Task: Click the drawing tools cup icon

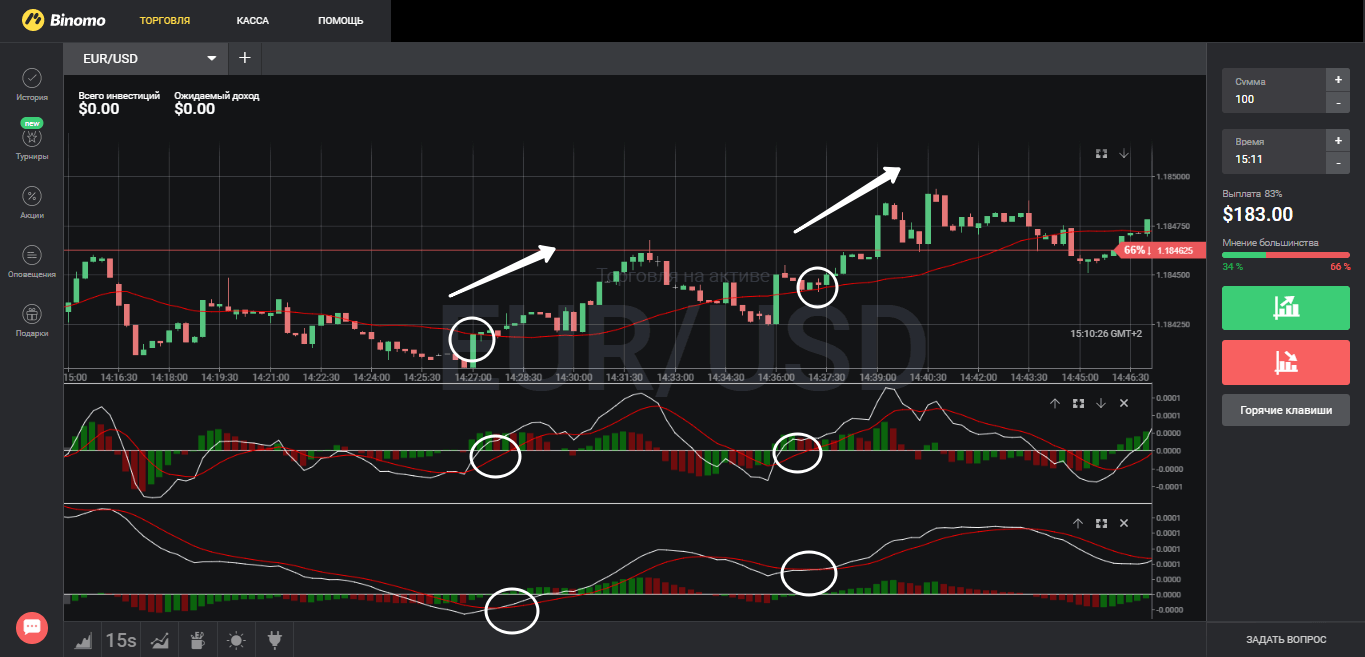Action: tap(197, 640)
